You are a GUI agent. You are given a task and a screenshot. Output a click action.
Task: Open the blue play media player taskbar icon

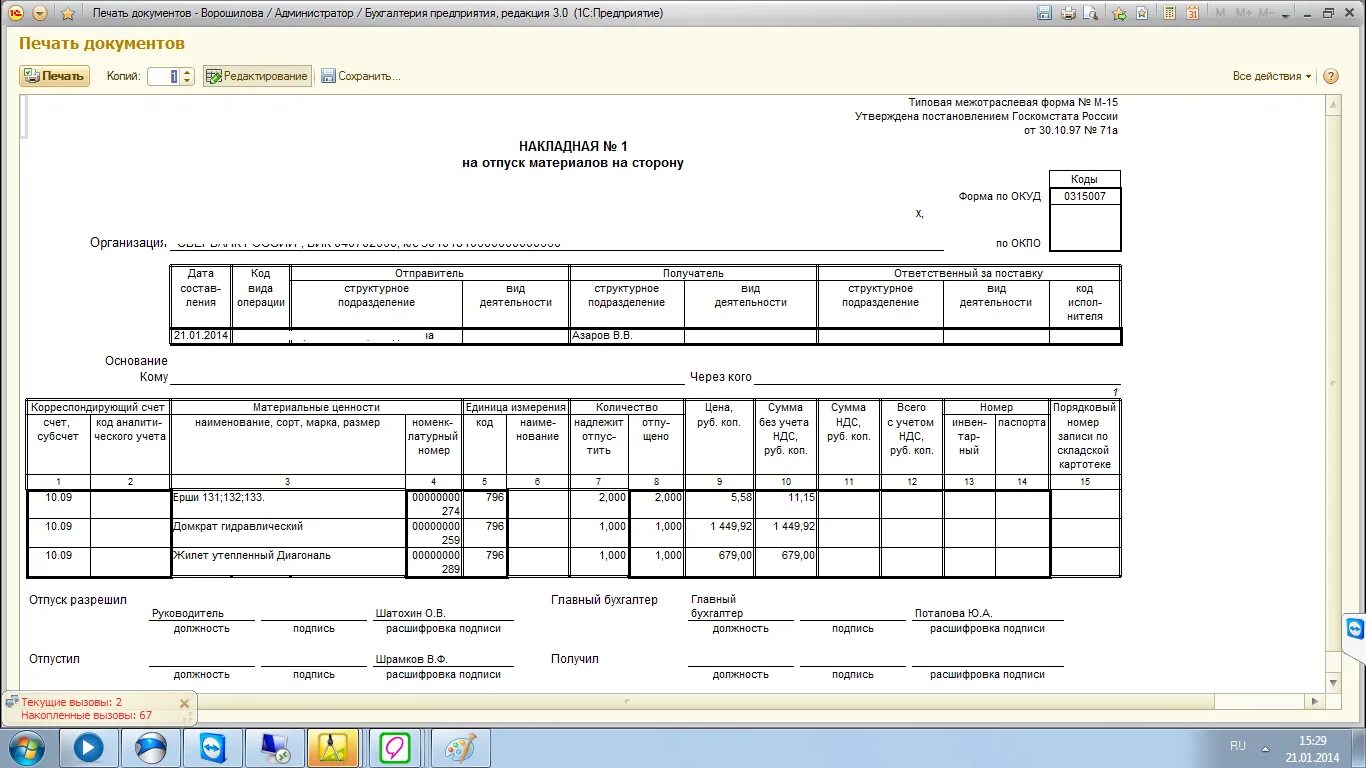tap(89, 748)
